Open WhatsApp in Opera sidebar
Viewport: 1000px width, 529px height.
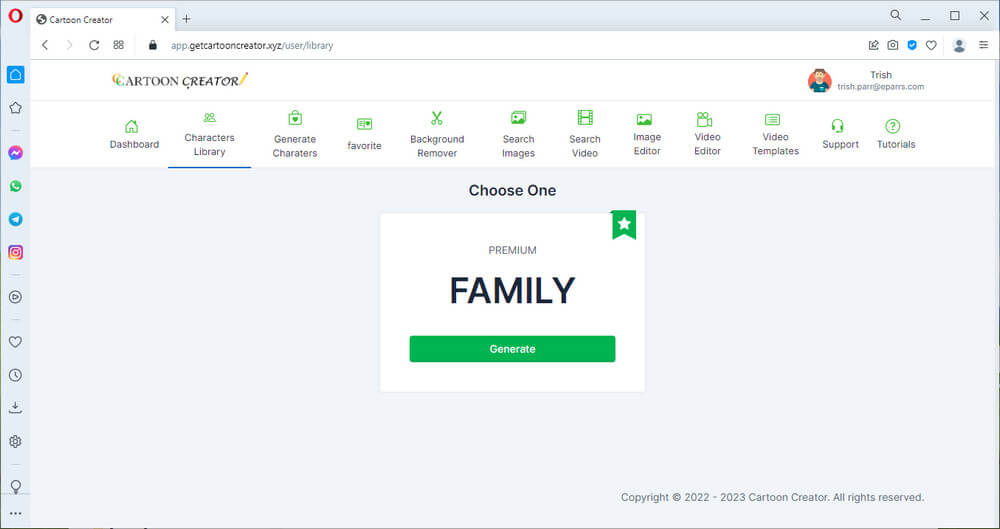click(16, 186)
